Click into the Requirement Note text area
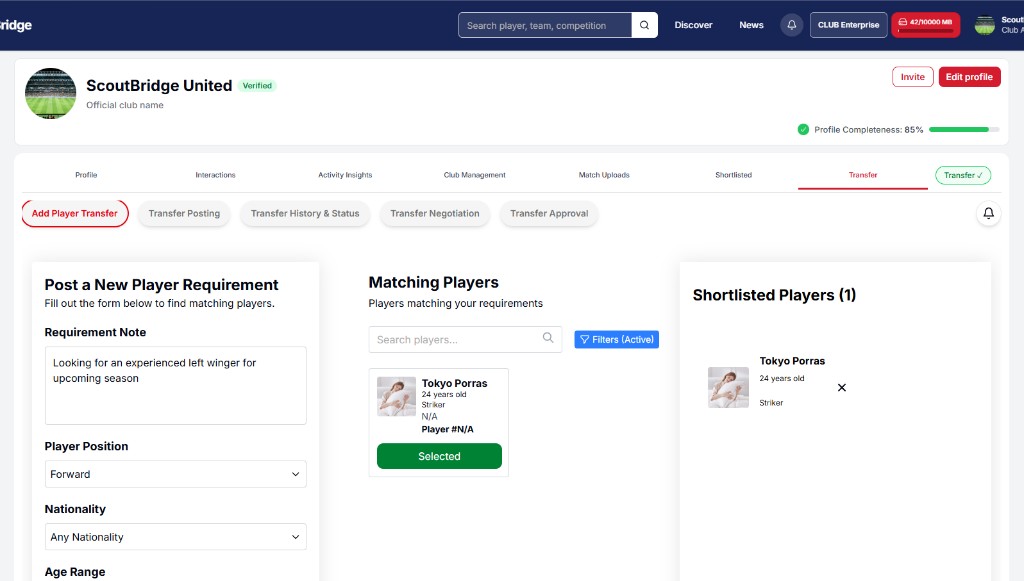Image resolution: width=1024 pixels, height=581 pixels. click(176, 385)
